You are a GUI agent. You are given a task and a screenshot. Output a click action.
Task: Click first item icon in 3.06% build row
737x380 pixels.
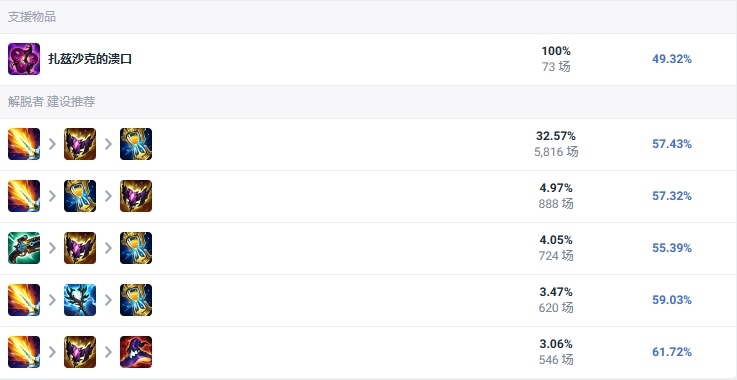pyautogui.click(x=24, y=352)
